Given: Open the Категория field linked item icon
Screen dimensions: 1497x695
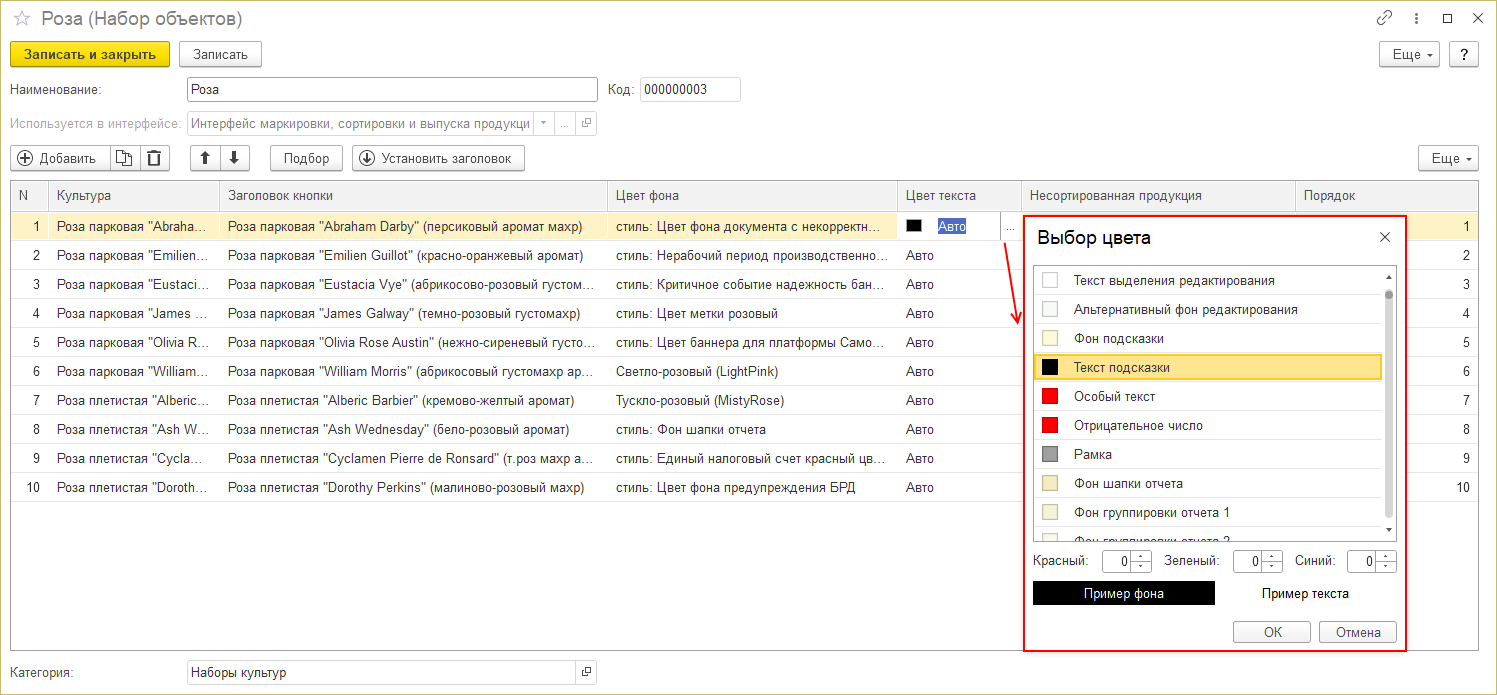Looking at the screenshot, I should click(586, 672).
